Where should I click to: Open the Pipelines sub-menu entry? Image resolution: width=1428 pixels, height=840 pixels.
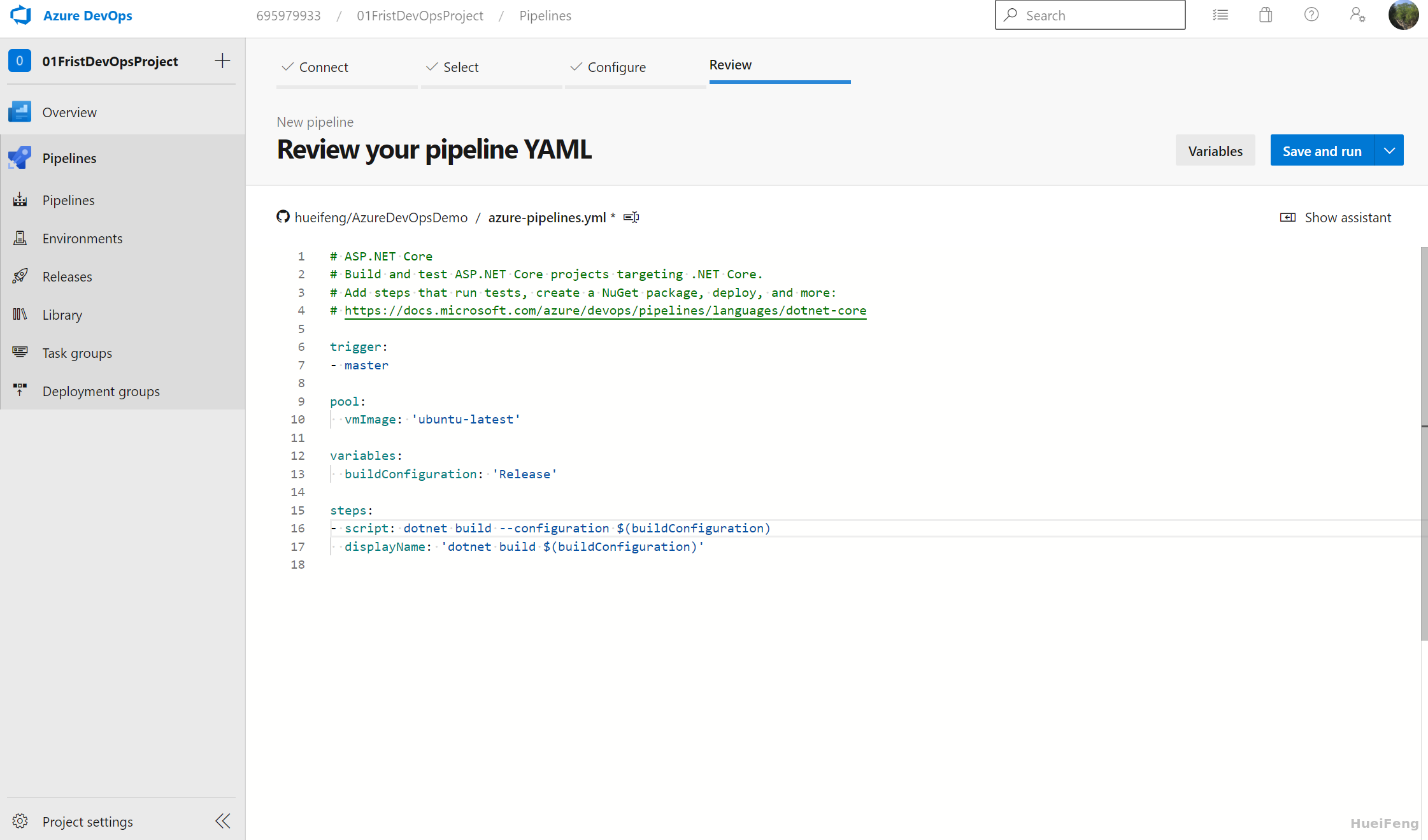coord(123,200)
